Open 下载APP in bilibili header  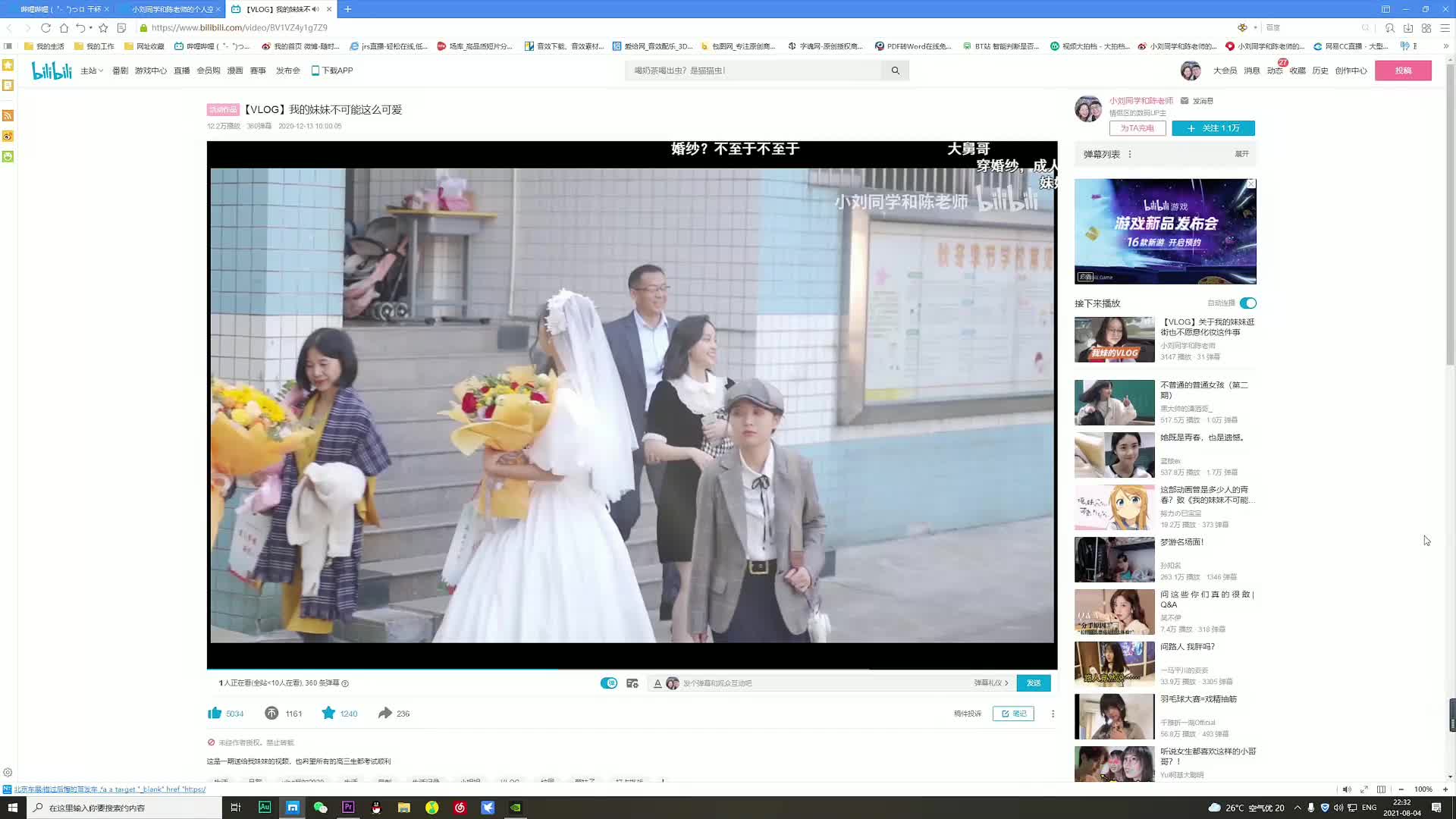332,71
